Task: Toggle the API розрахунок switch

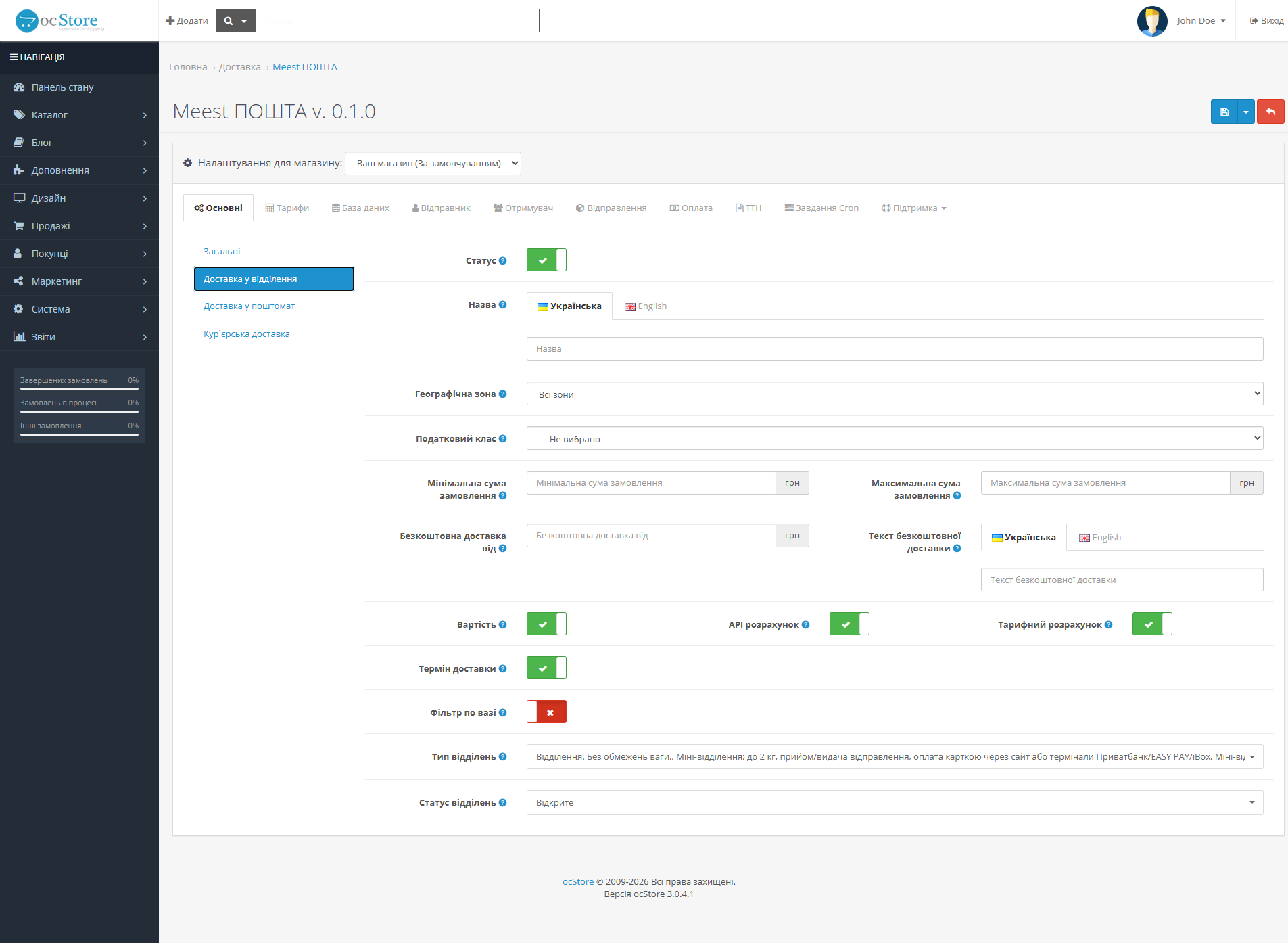Action: pos(849,624)
